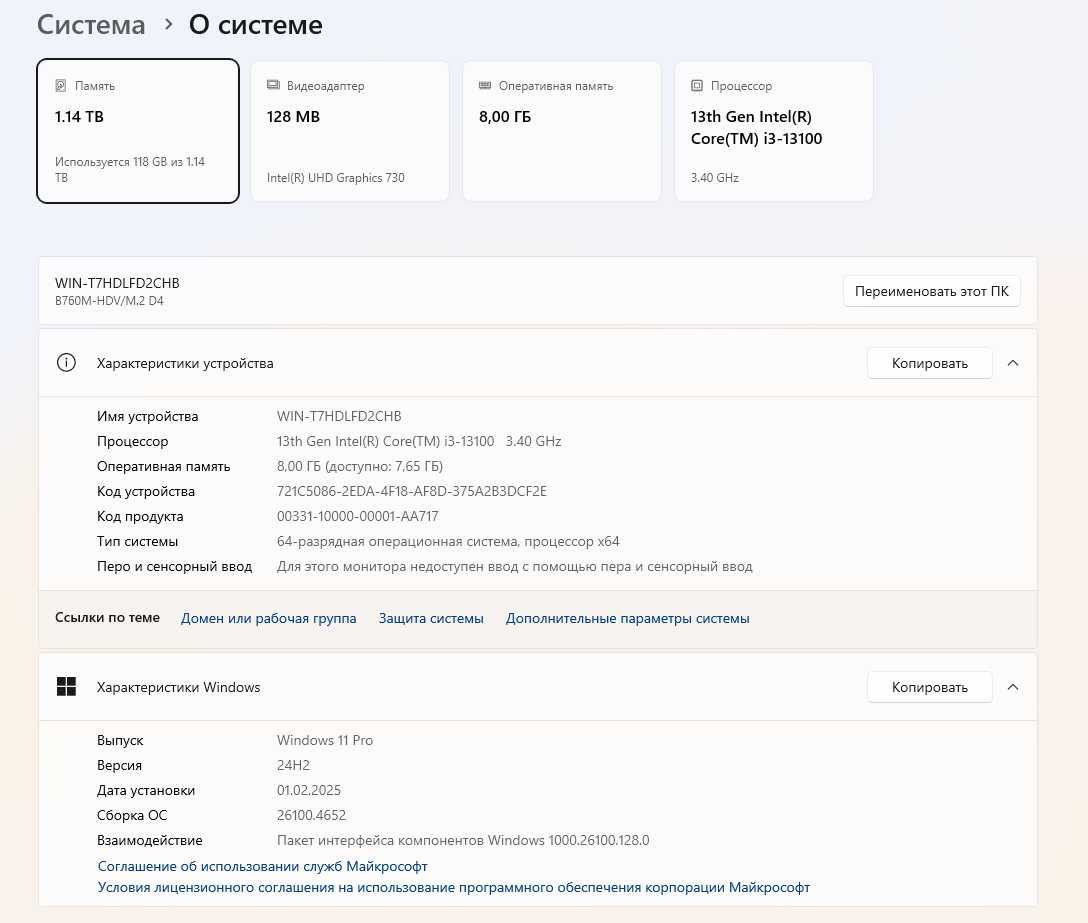The height and width of the screenshot is (923, 1088).
Task: Click the Сборка ОС label
Action: pos(132,815)
